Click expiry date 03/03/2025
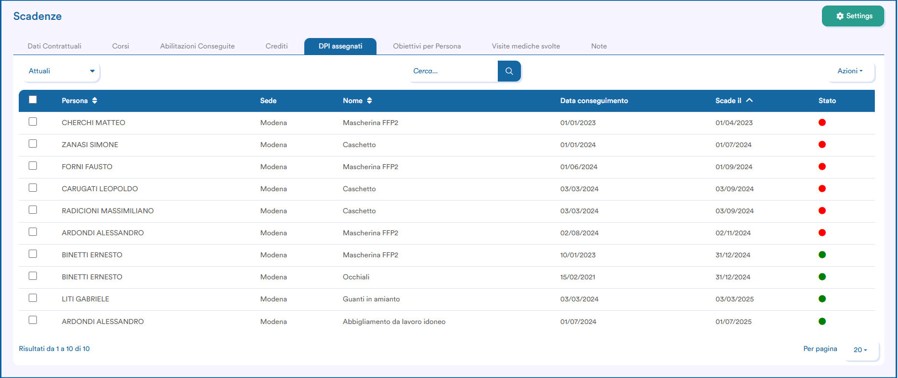The height and width of the screenshot is (378, 898). click(734, 299)
